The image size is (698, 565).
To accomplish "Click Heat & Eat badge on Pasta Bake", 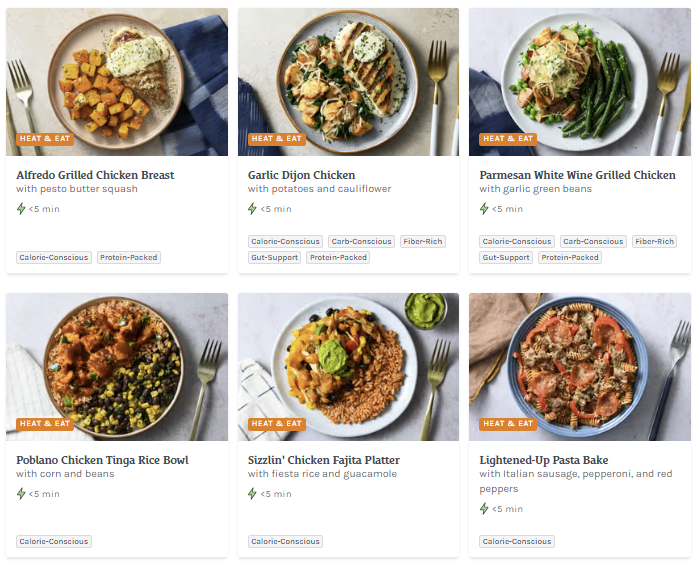I will click(508, 424).
